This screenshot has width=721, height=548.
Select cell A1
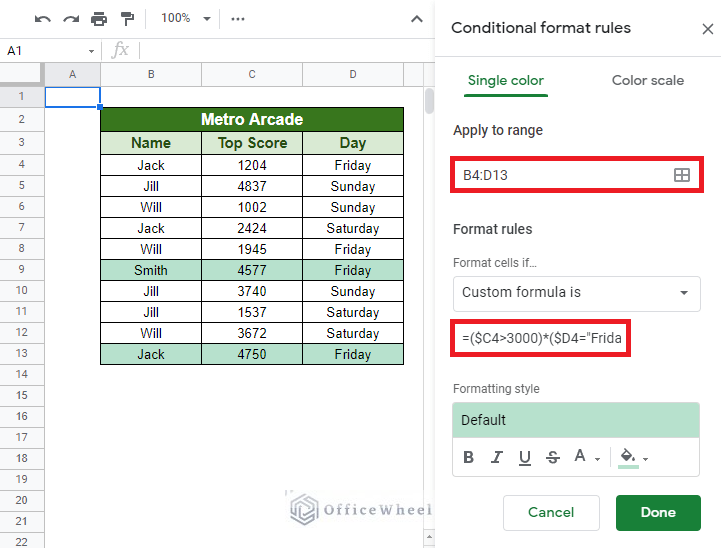[73, 97]
